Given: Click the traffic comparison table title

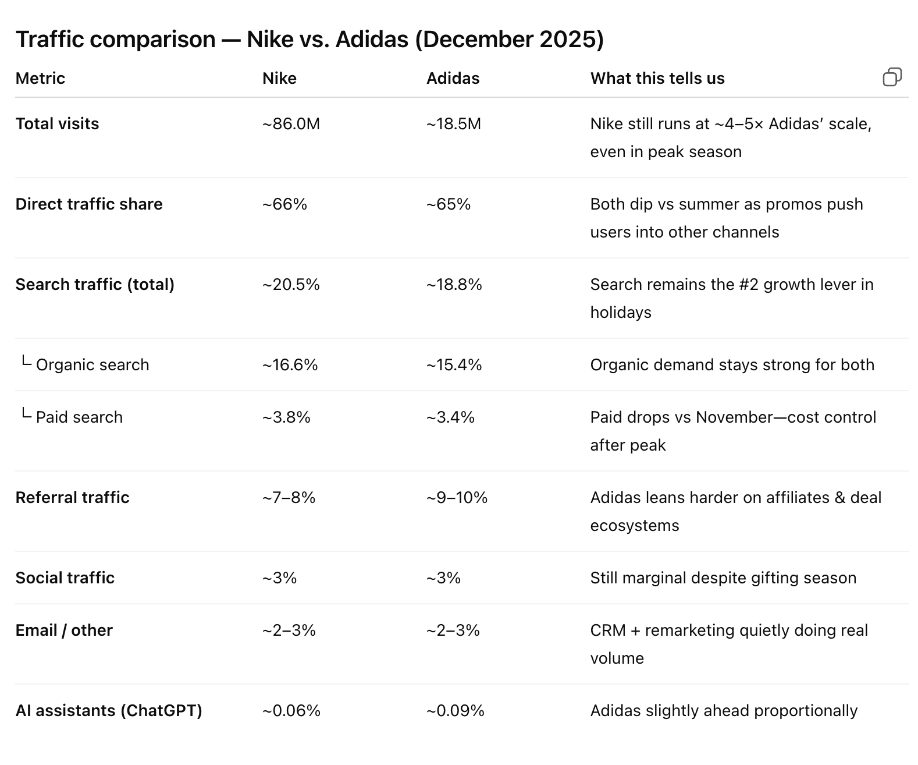Looking at the screenshot, I should pyautogui.click(x=309, y=39).
